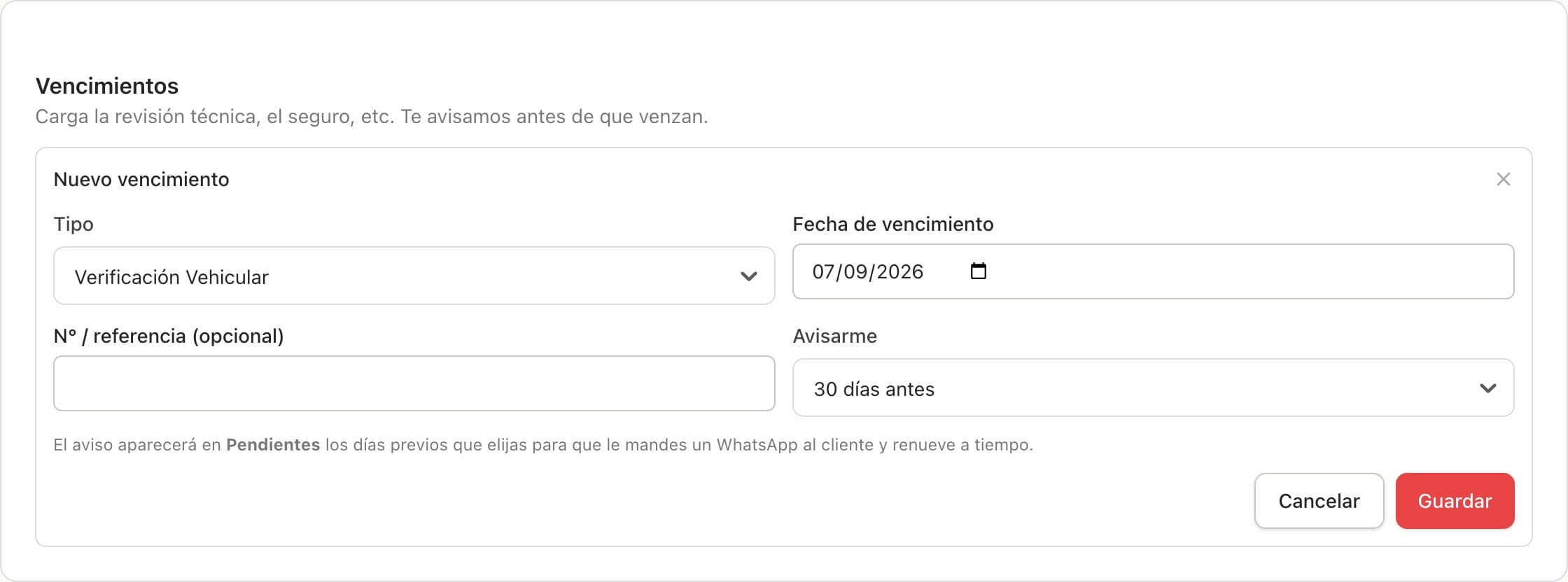Open the Avisarme dropdown
This screenshot has height=582, width=1568.
(1153, 388)
